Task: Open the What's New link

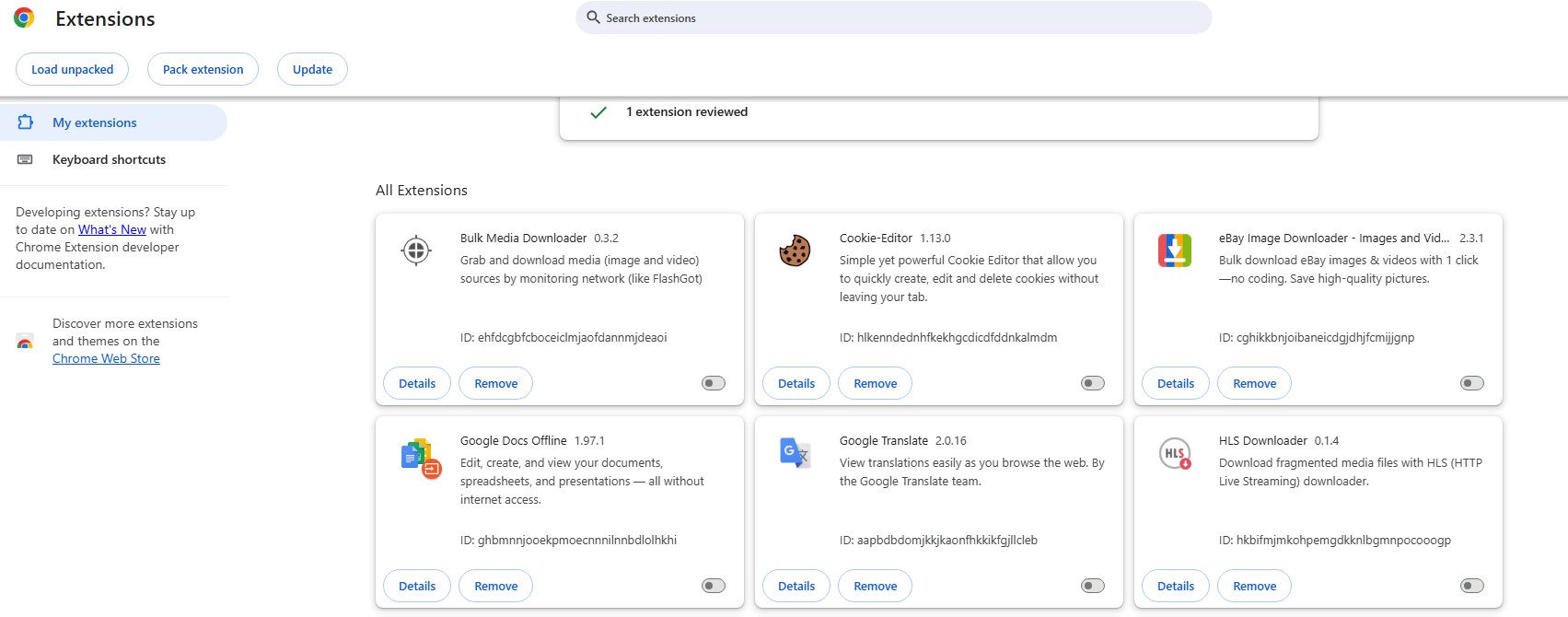Action: (112, 229)
